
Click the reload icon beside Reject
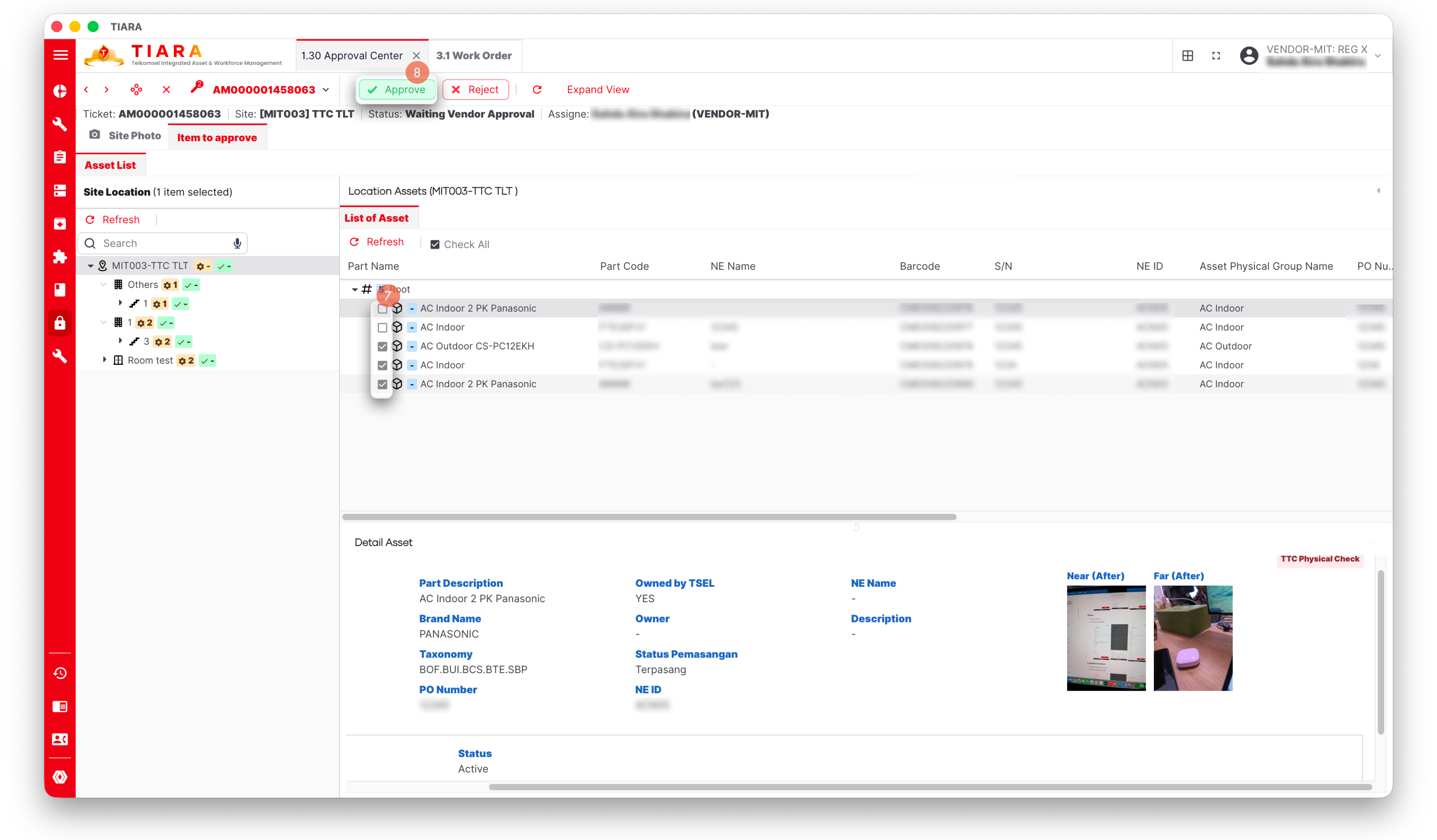pos(537,90)
